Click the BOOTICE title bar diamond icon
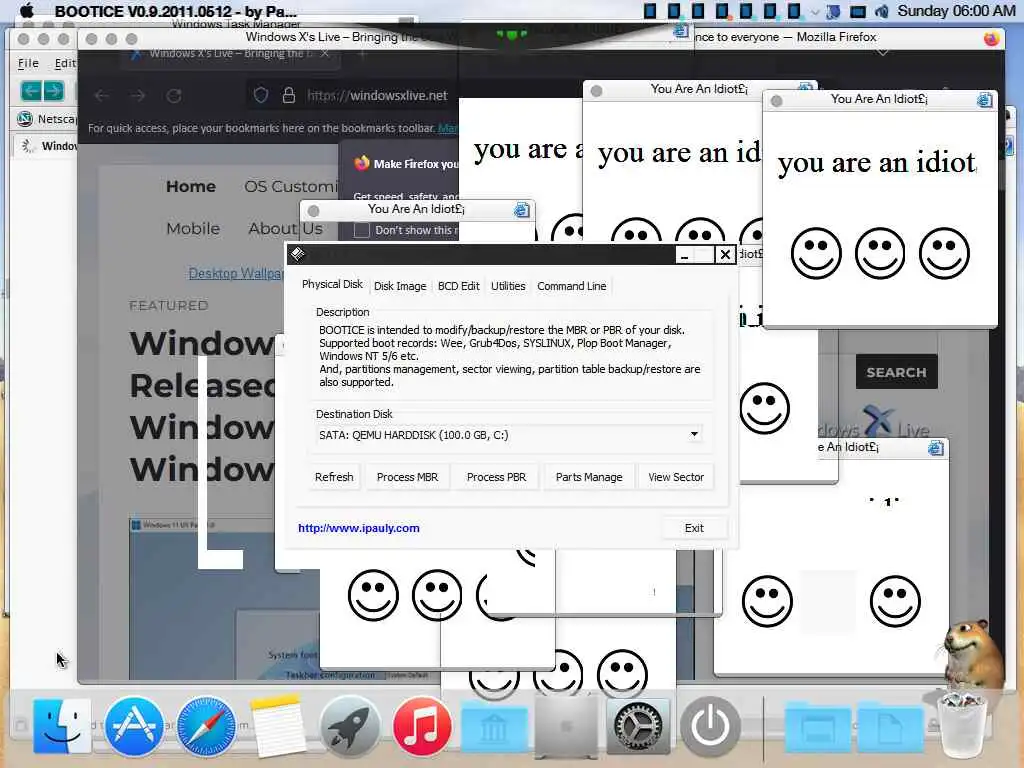The image size is (1024, 768). click(x=298, y=254)
